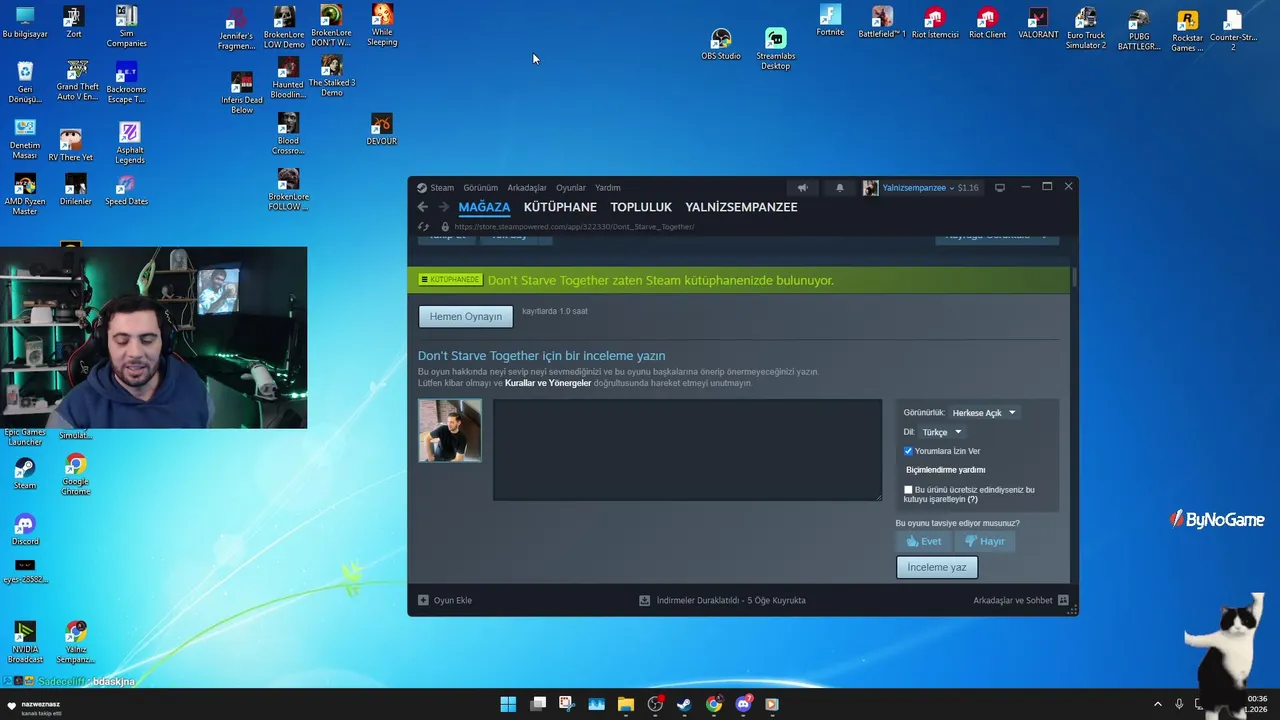Click the Steam page vertical scrollbar
This screenshot has width=1280, height=720.
click(x=1074, y=278)
